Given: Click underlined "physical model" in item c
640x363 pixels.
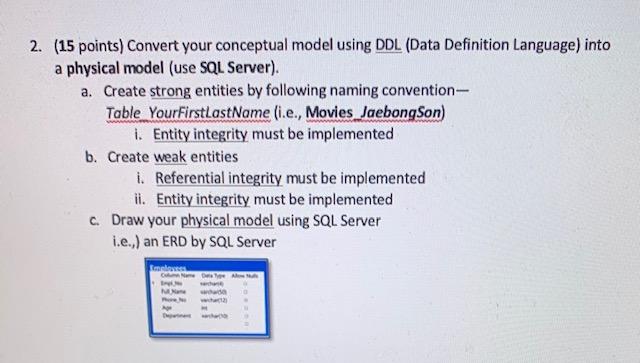Looking at the screenshot, I should click(227, 221).
